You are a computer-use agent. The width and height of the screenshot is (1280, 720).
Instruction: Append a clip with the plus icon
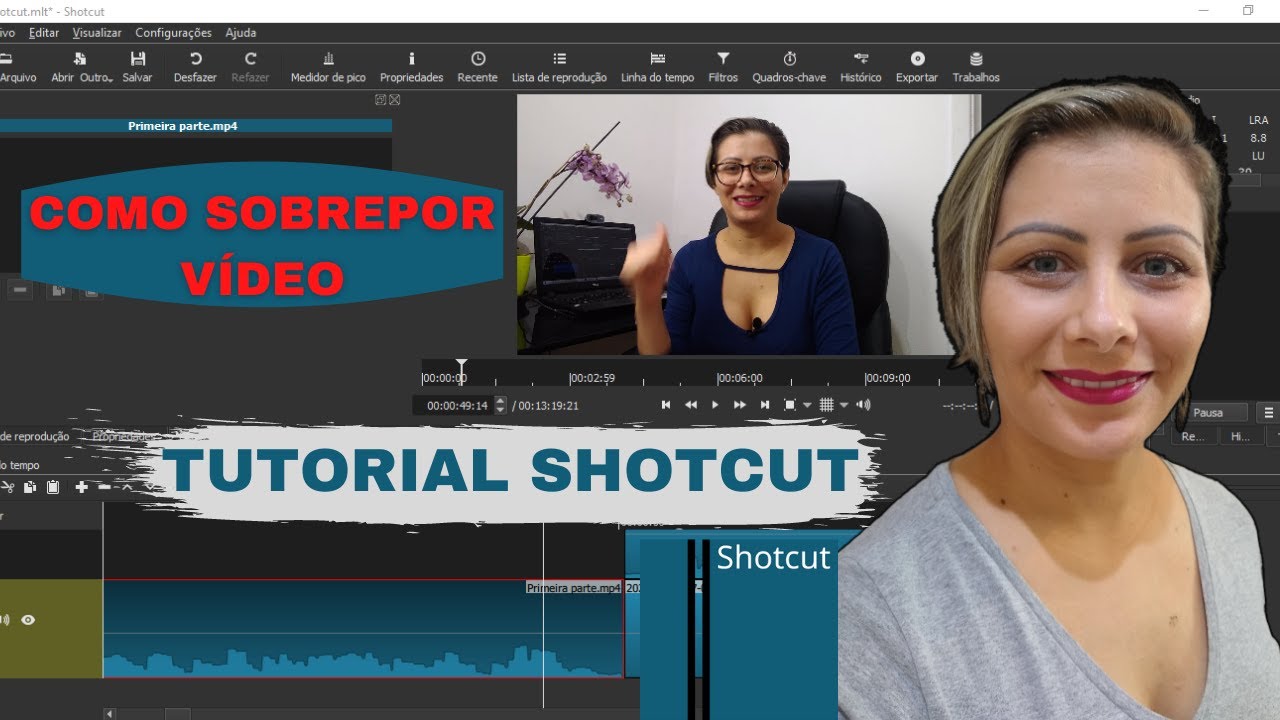point(81,487)
